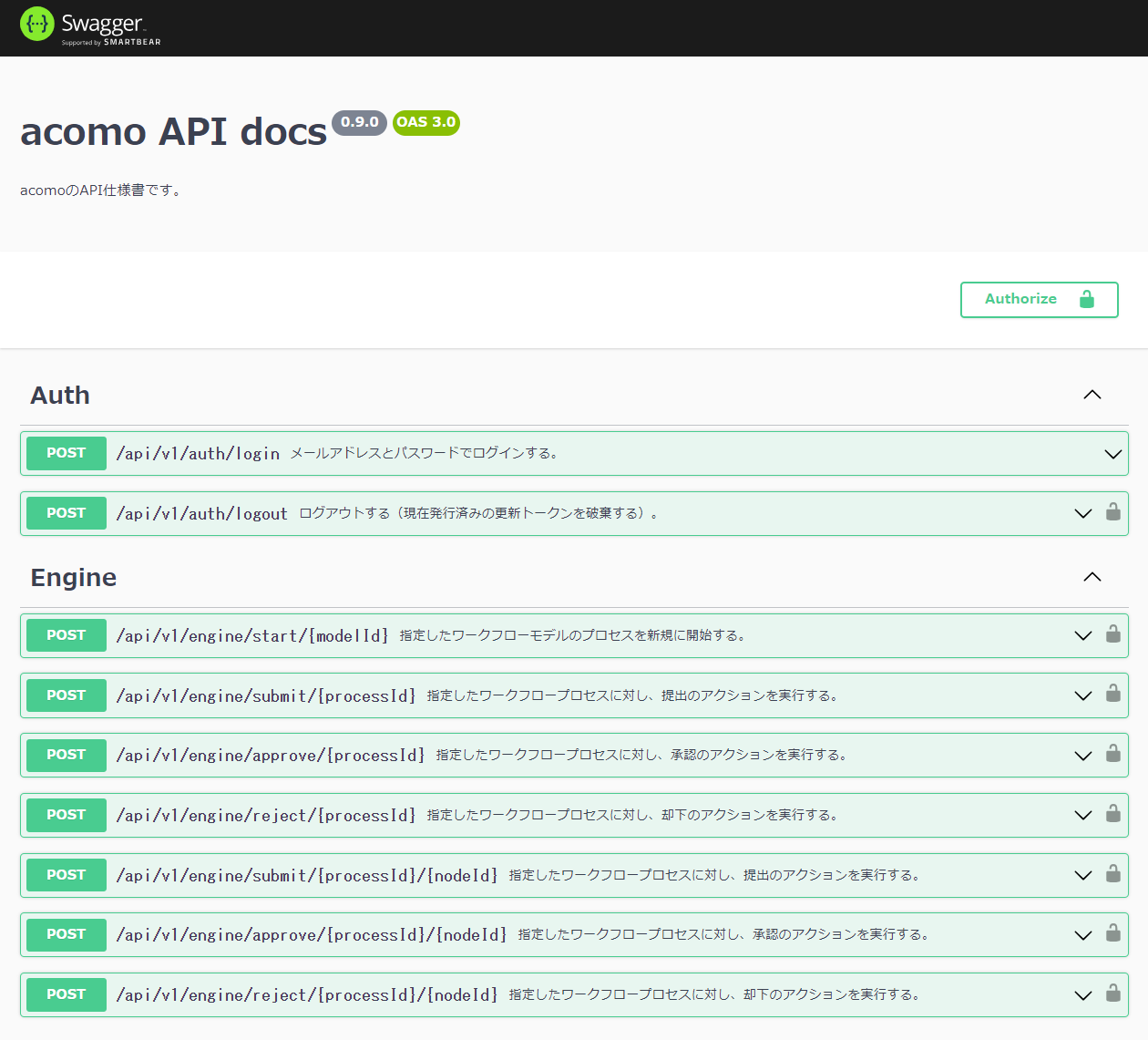Collapse the Engine section with its chevron

[x=1092, y=577]
